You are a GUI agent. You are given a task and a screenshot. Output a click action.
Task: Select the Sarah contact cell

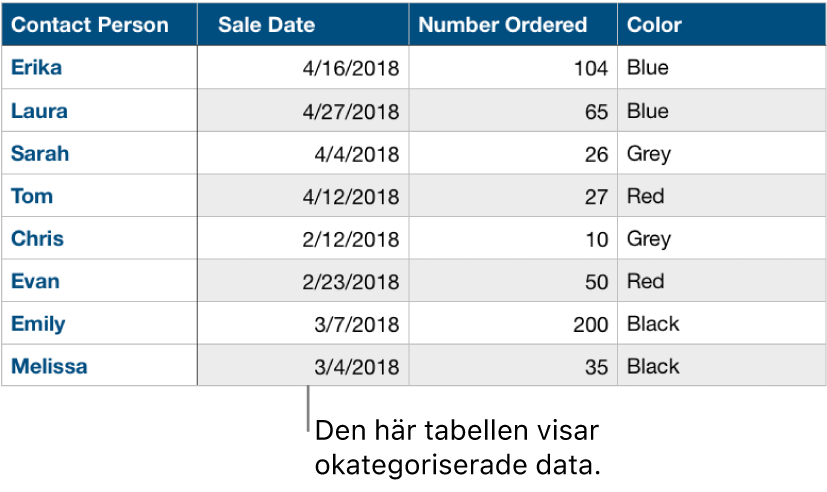click(x=41, y=154)
